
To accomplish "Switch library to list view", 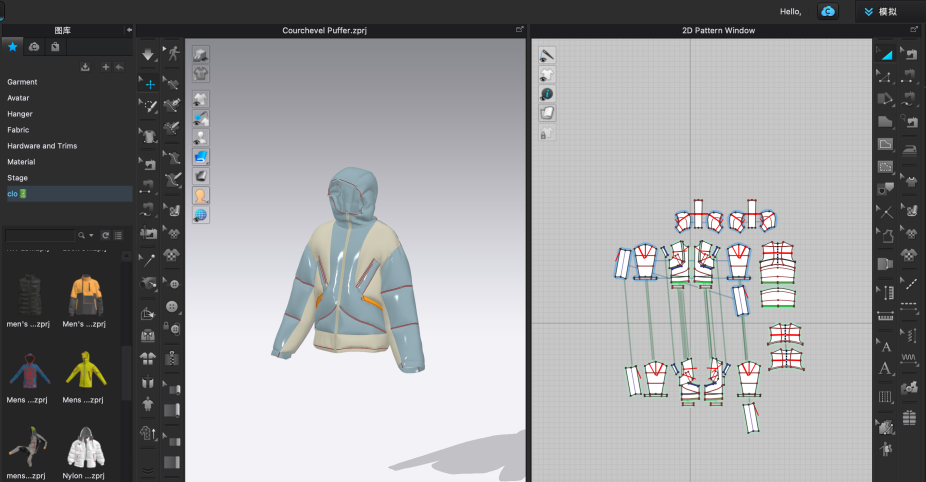I will [x=118, y=236].
